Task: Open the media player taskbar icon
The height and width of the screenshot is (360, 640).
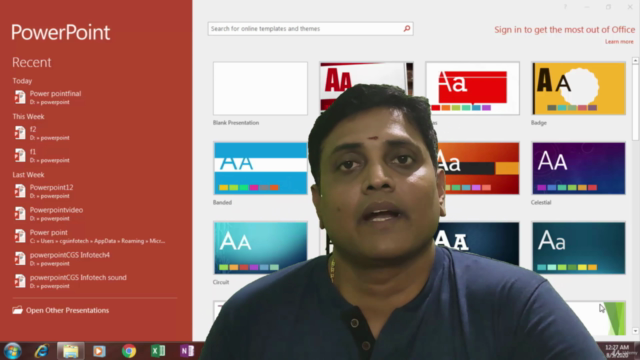Action: (x=99, y=351)
